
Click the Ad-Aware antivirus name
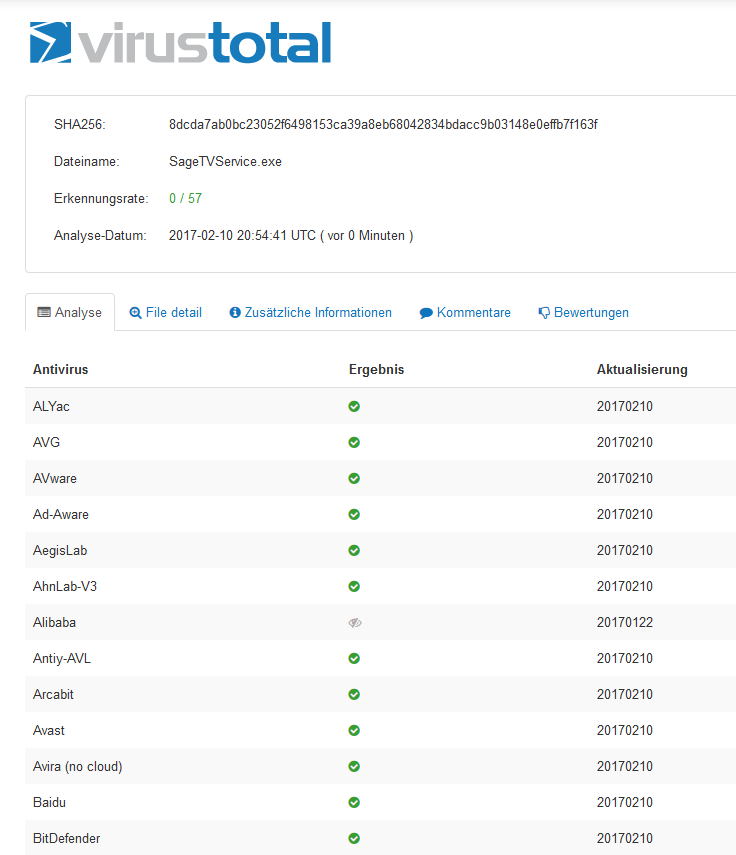tap(61, 514)
